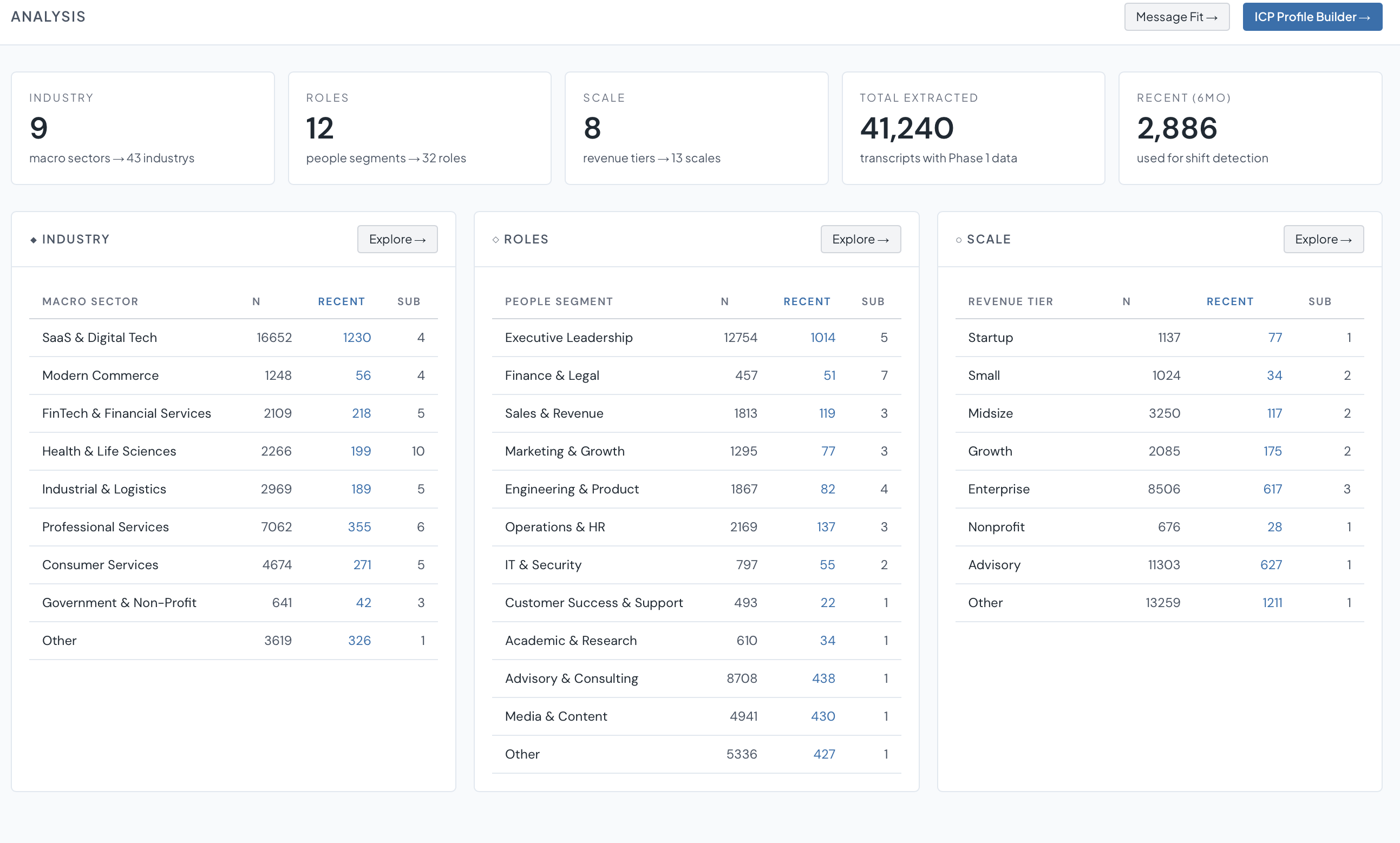This screenshot has width=1400, height=843.
Task: Select the Engineering & Product row
Action: click(x=696, y=489)
